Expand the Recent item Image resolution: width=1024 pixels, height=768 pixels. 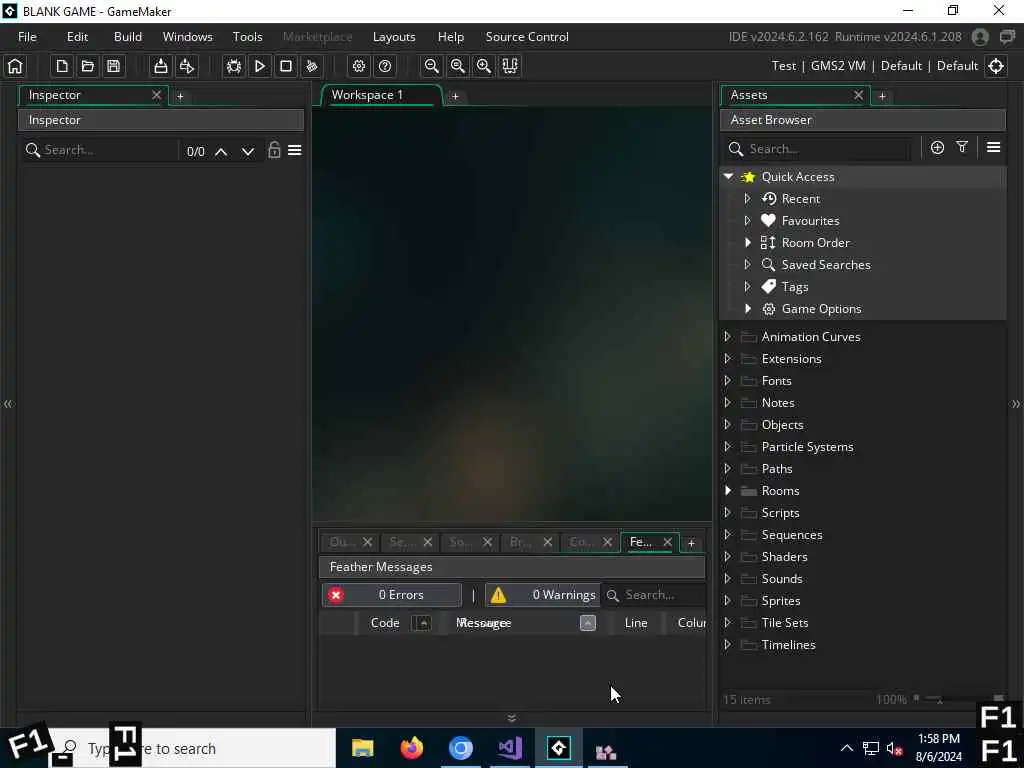click(748, 199)
